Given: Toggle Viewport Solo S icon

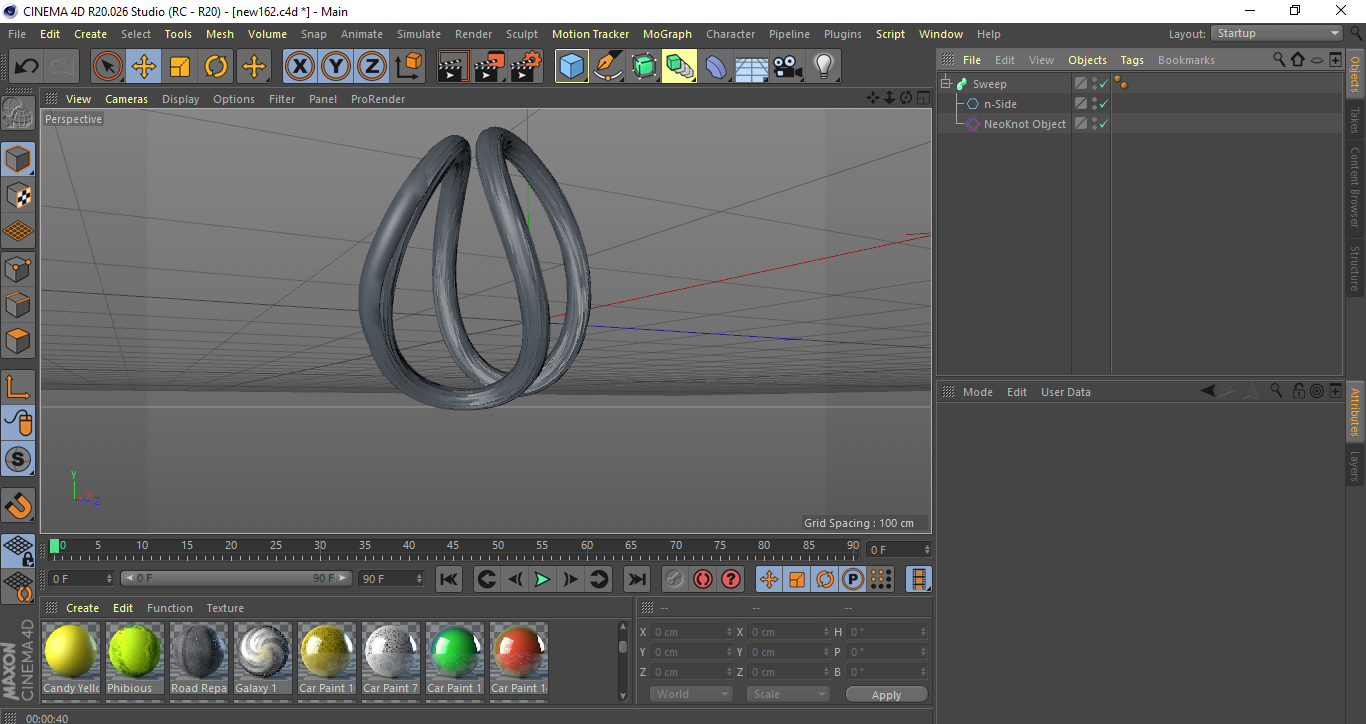Looking at the screenshot, I should pos(18,459).
